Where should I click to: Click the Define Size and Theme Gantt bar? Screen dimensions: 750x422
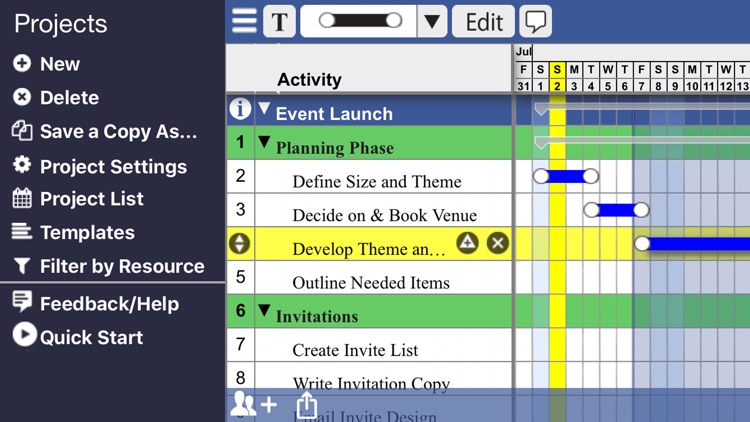click(x=566, y=177)
